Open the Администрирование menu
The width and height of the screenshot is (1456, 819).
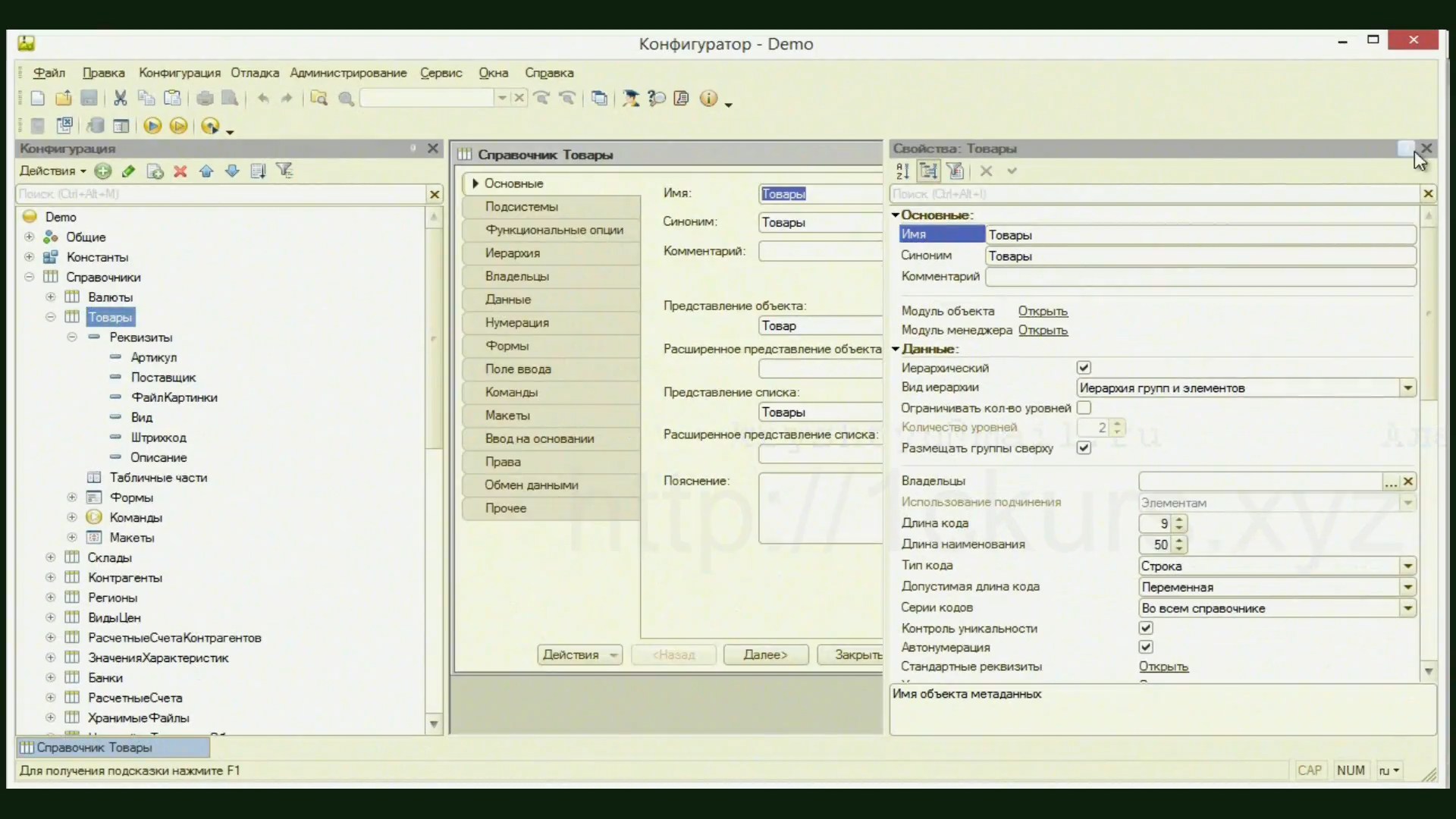(x=348, y=73)
